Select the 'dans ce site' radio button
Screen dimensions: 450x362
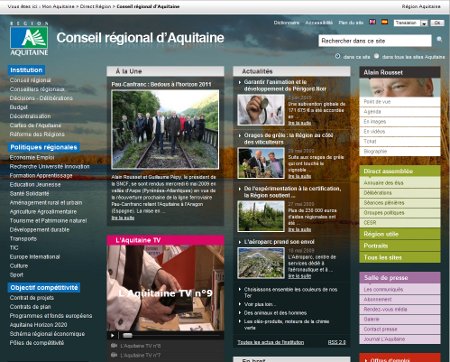tap(337, 56)
